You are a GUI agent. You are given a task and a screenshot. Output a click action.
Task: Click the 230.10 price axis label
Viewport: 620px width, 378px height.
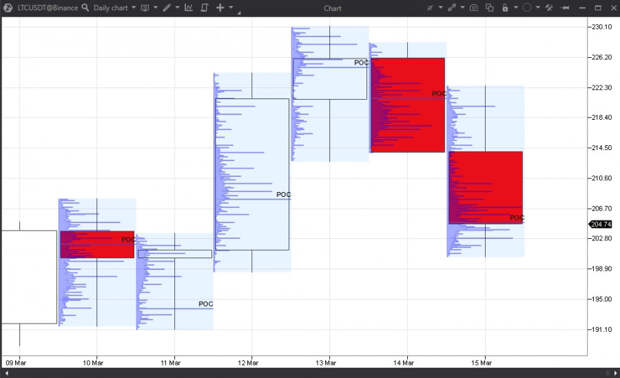(601, 27)
